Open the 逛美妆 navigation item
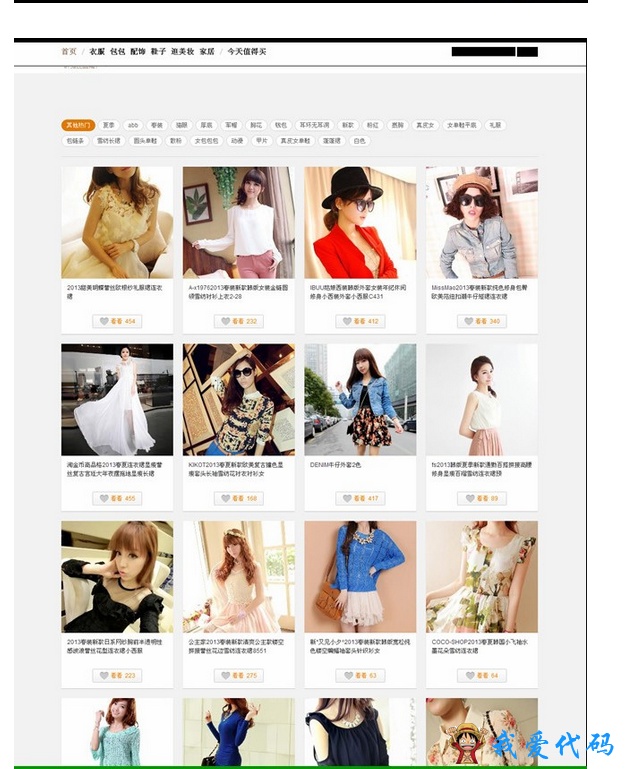 click(x=182, y=51)
